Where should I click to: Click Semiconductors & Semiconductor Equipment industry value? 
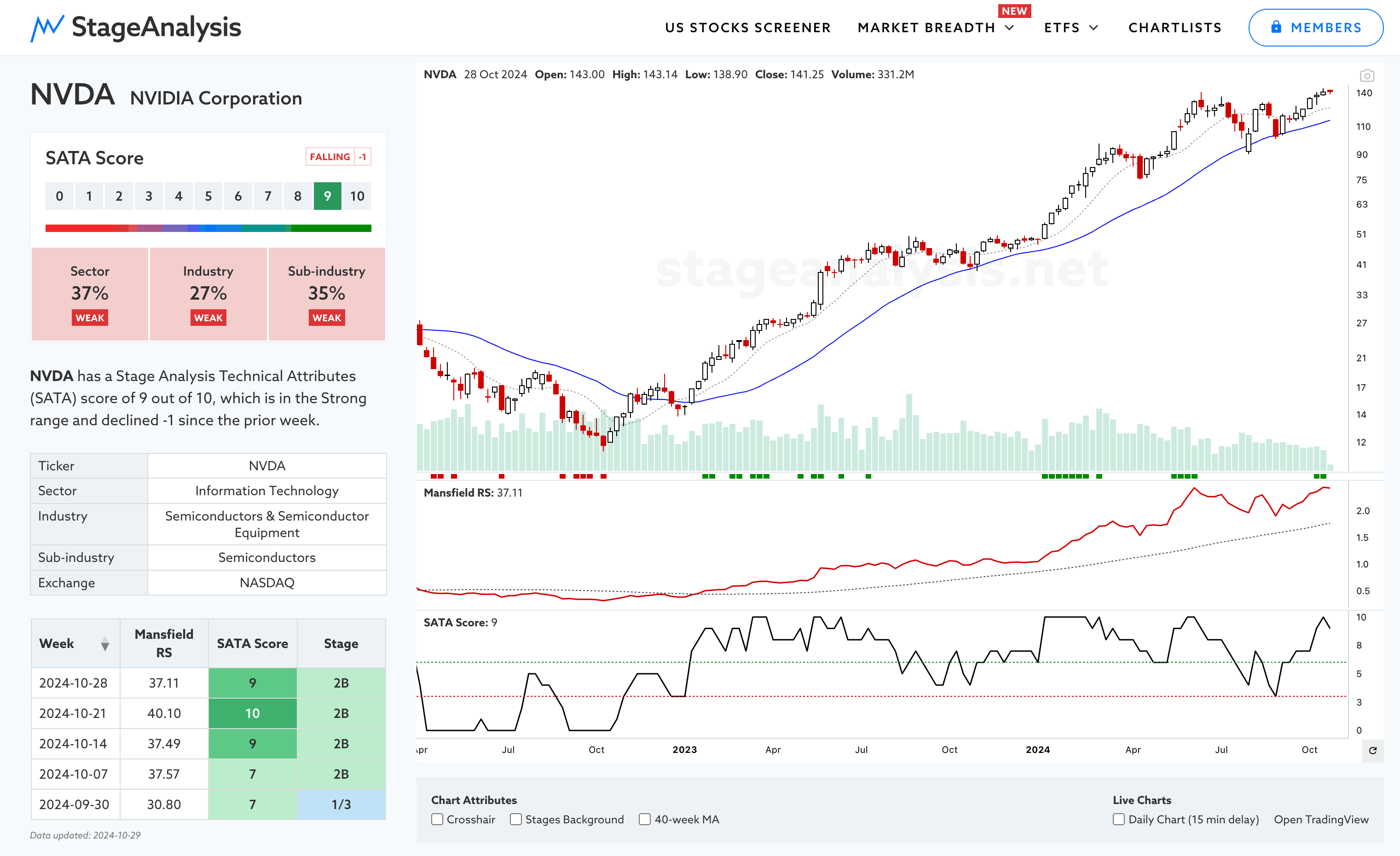(267, 524)
